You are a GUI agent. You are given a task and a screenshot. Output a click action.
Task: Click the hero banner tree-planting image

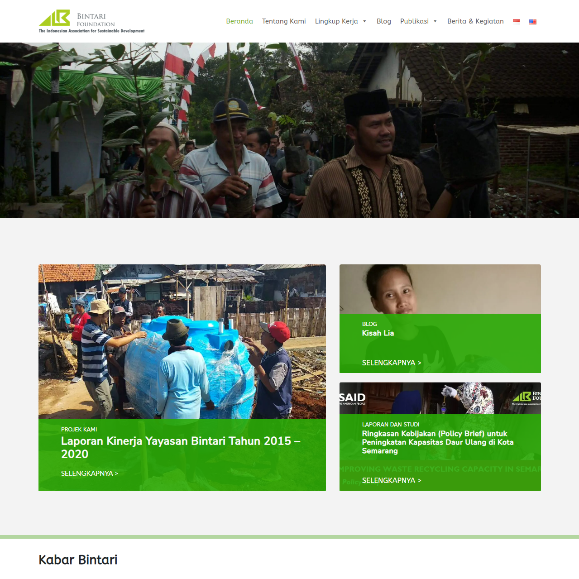pos(290,130)
